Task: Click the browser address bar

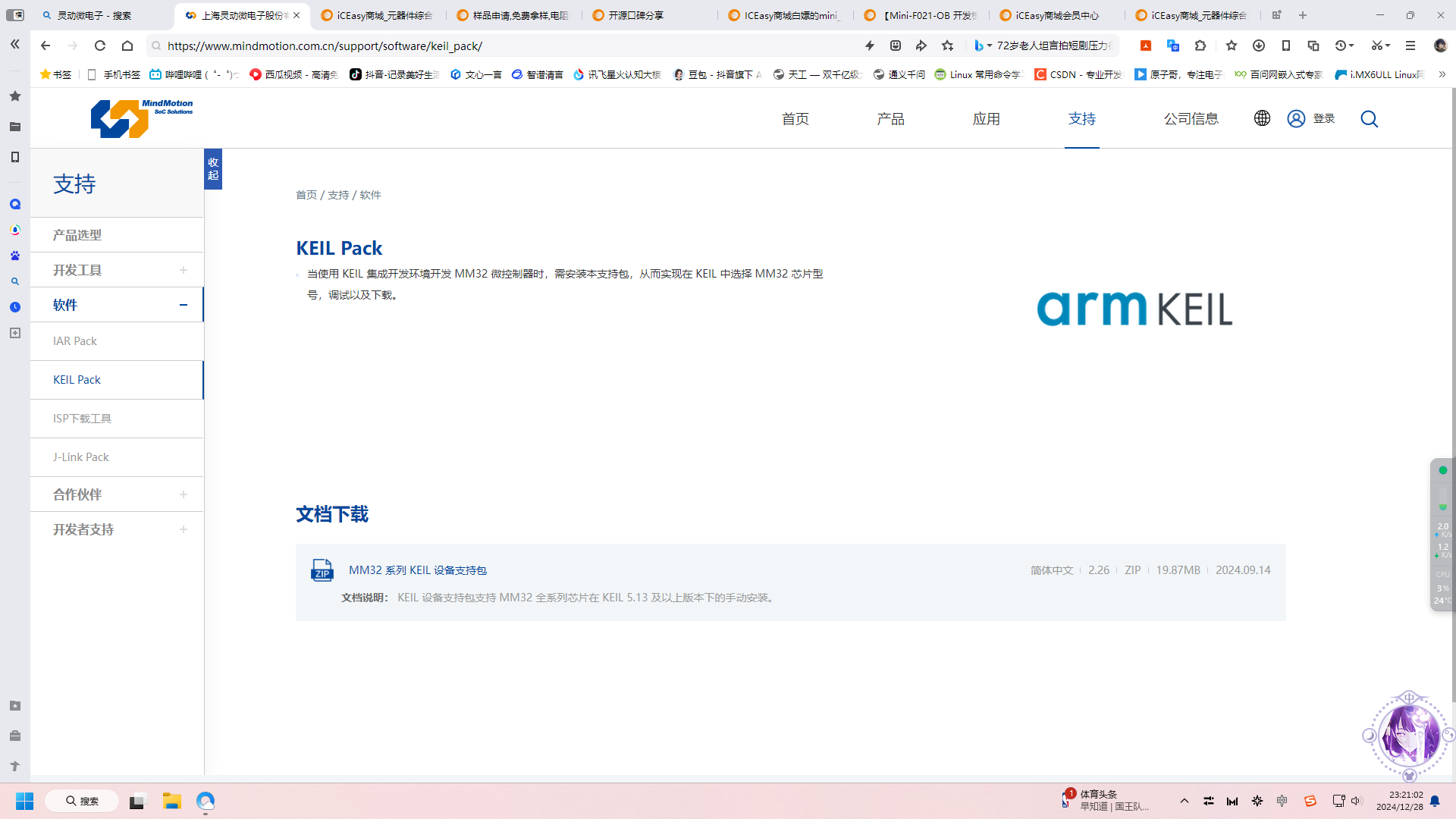Action: (x=500, y=45)
